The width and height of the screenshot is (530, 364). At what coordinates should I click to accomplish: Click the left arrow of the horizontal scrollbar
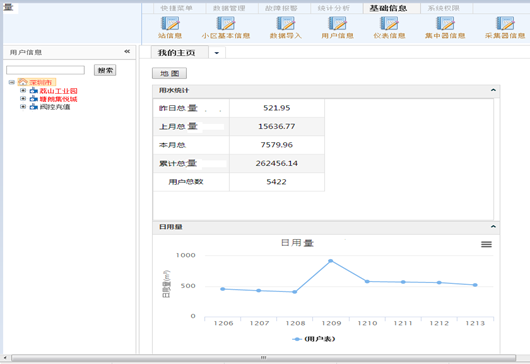tap(5, 358)
